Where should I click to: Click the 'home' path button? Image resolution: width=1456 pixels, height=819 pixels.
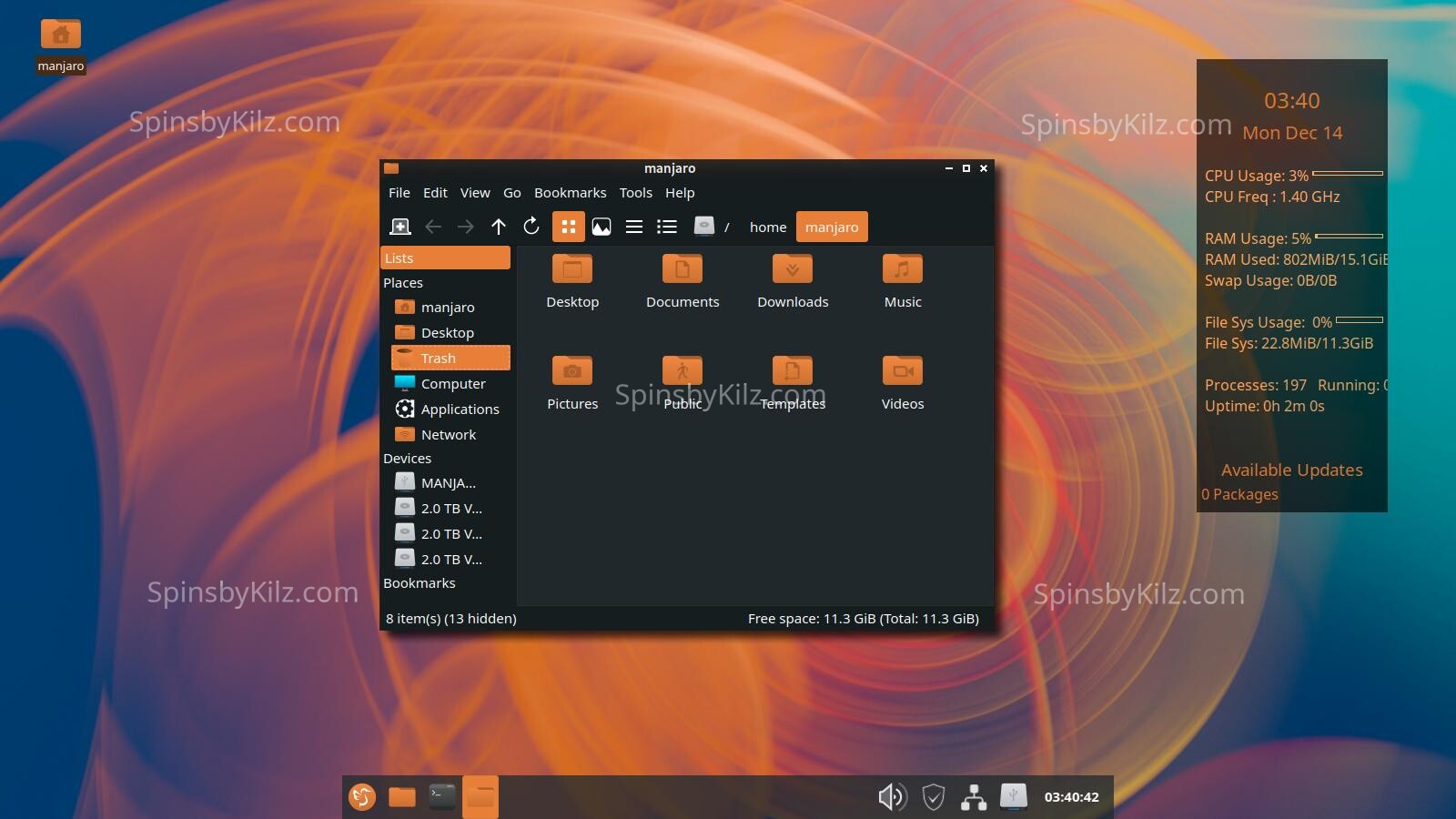coord(767,227)
